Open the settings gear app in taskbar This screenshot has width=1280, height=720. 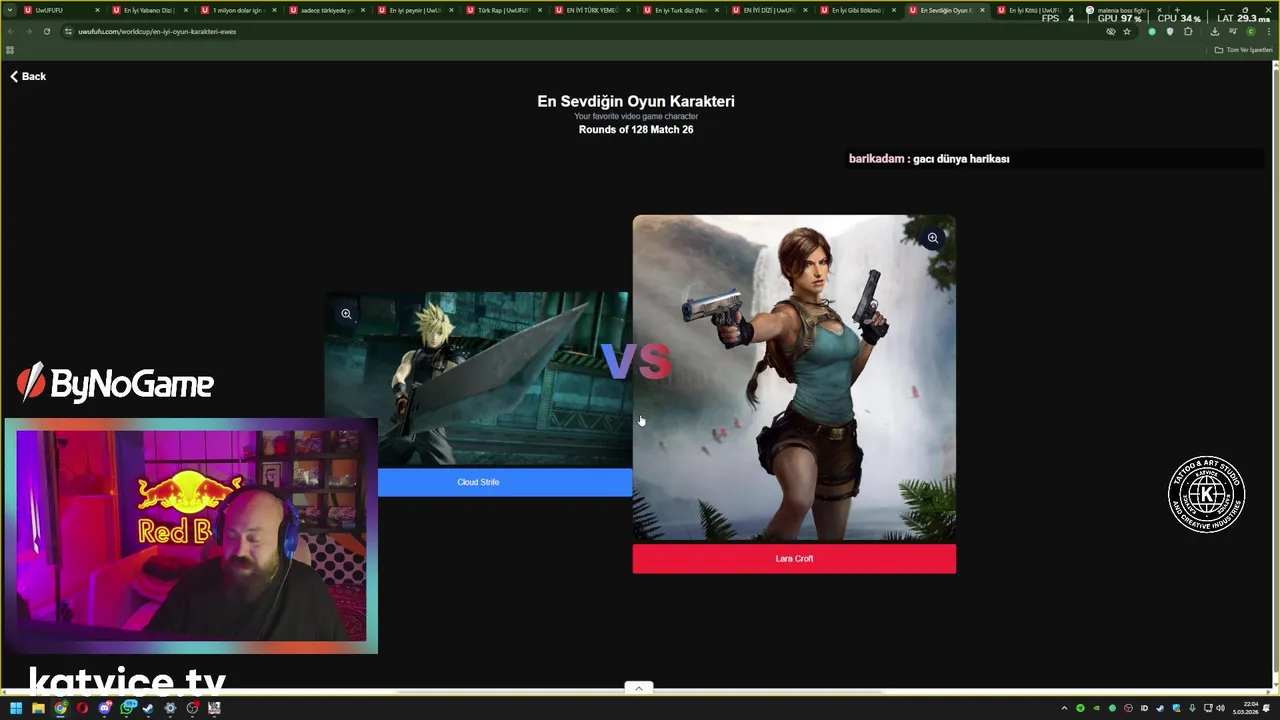170,708
